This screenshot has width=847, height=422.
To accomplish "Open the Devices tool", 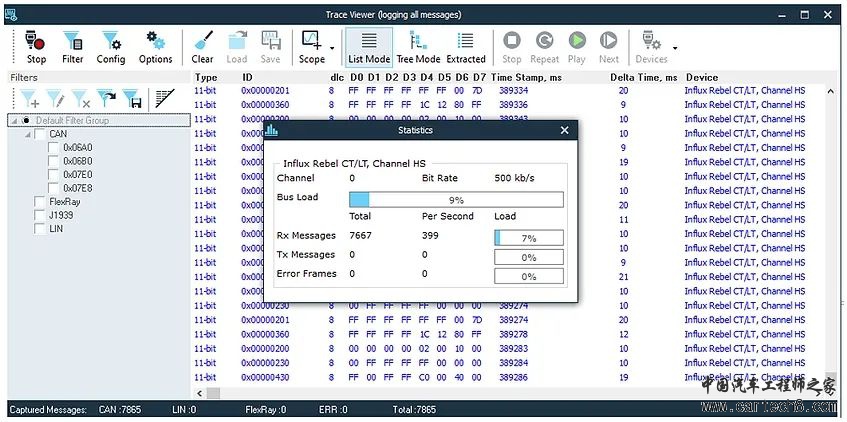I will pos(651,48).
